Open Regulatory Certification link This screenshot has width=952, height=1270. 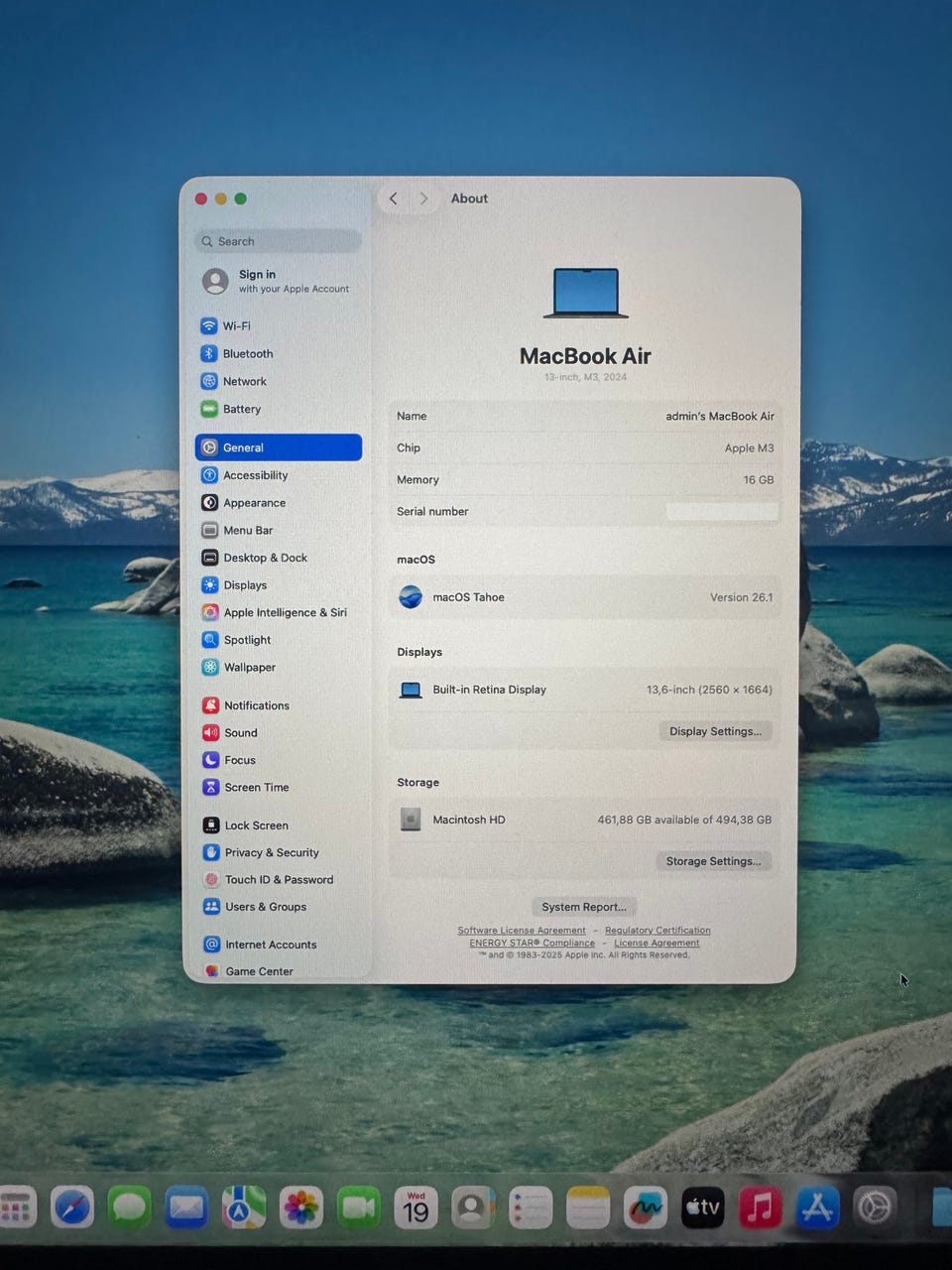click(657, 931)
